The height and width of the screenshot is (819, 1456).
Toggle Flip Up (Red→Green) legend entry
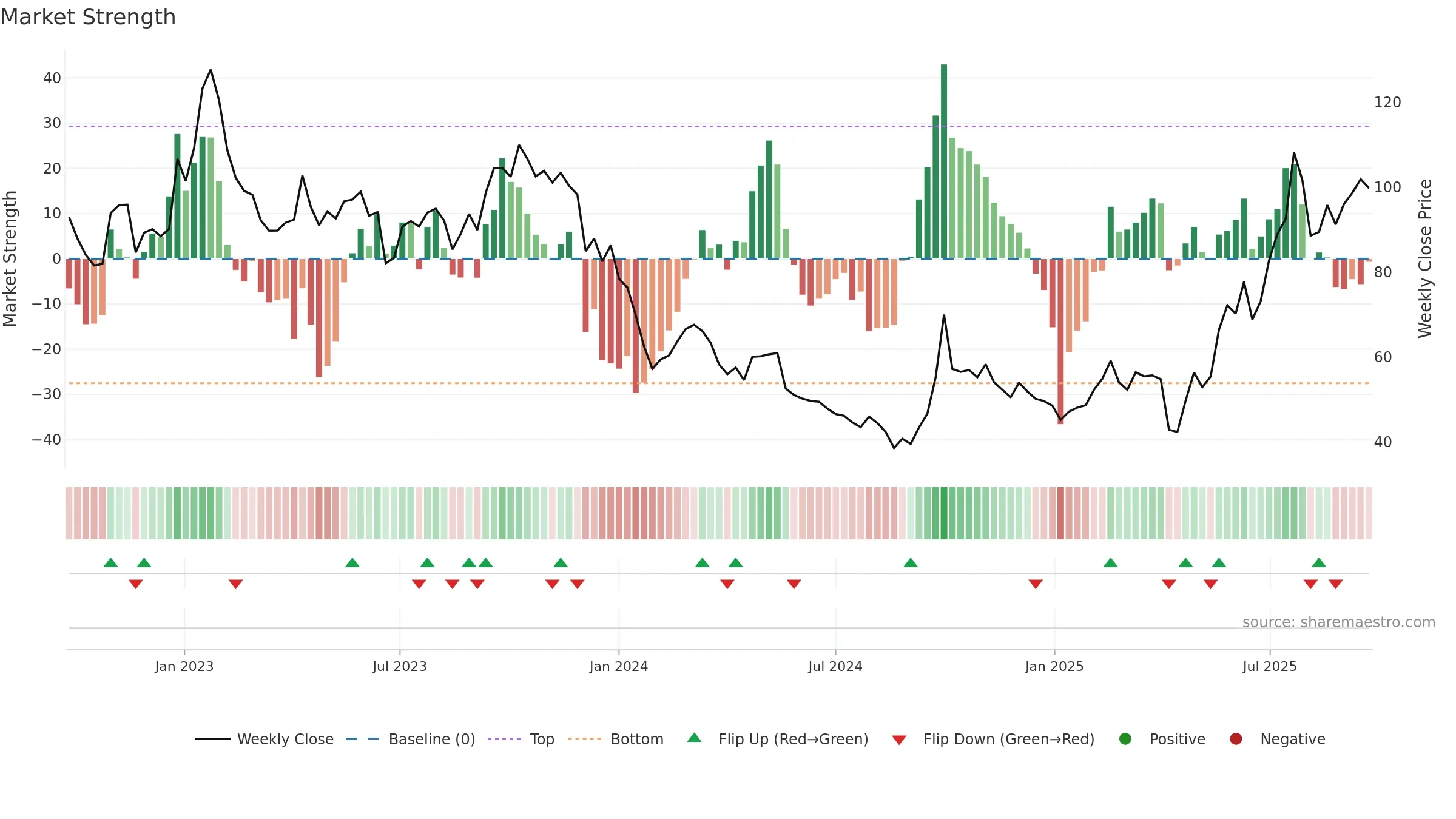[778, 739]
